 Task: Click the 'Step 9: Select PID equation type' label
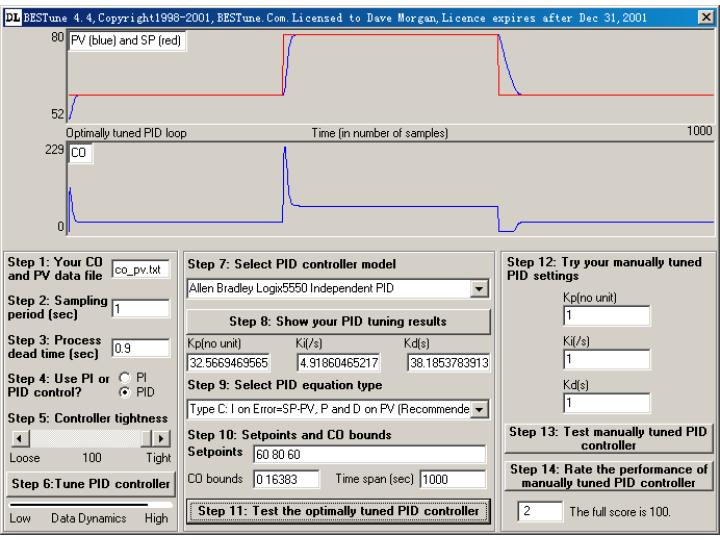(x=285, y=385)
